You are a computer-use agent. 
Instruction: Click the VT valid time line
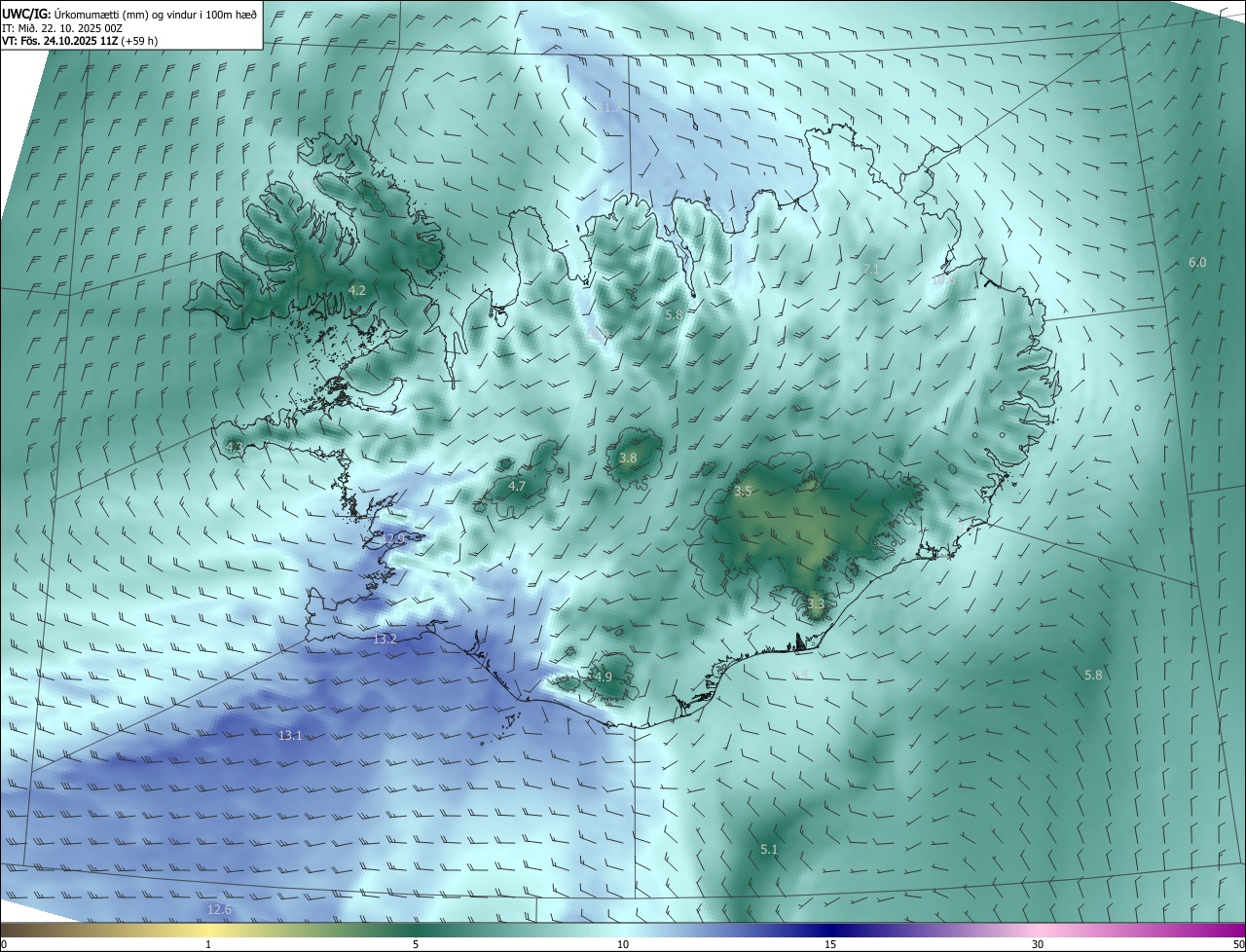pos(80,41)
